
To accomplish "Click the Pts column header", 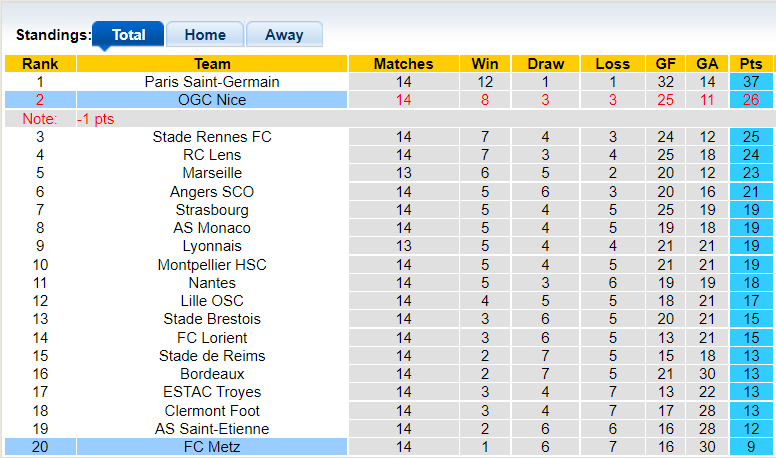I will click(750, 64).
